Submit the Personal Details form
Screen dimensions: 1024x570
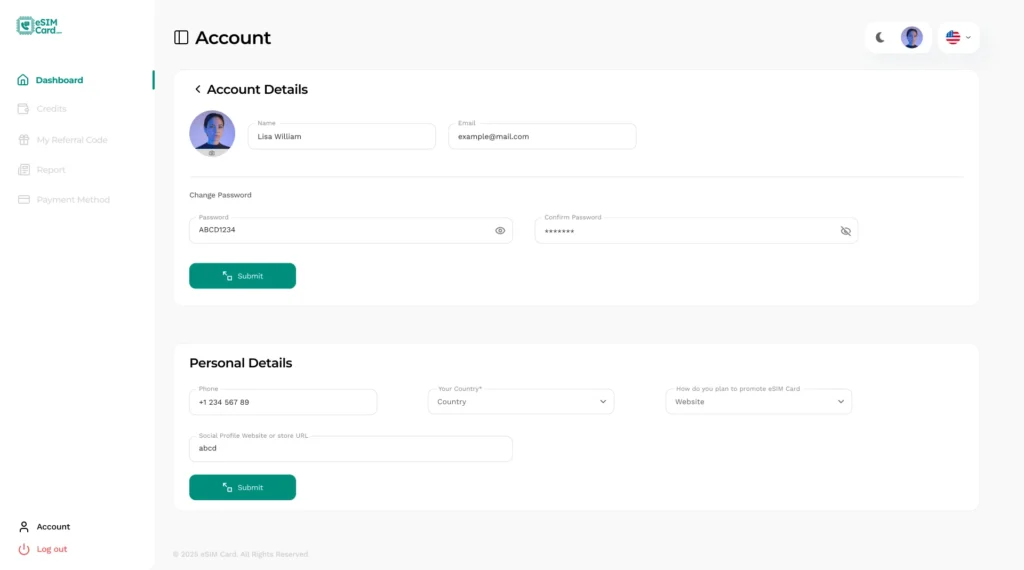[242, 488]
